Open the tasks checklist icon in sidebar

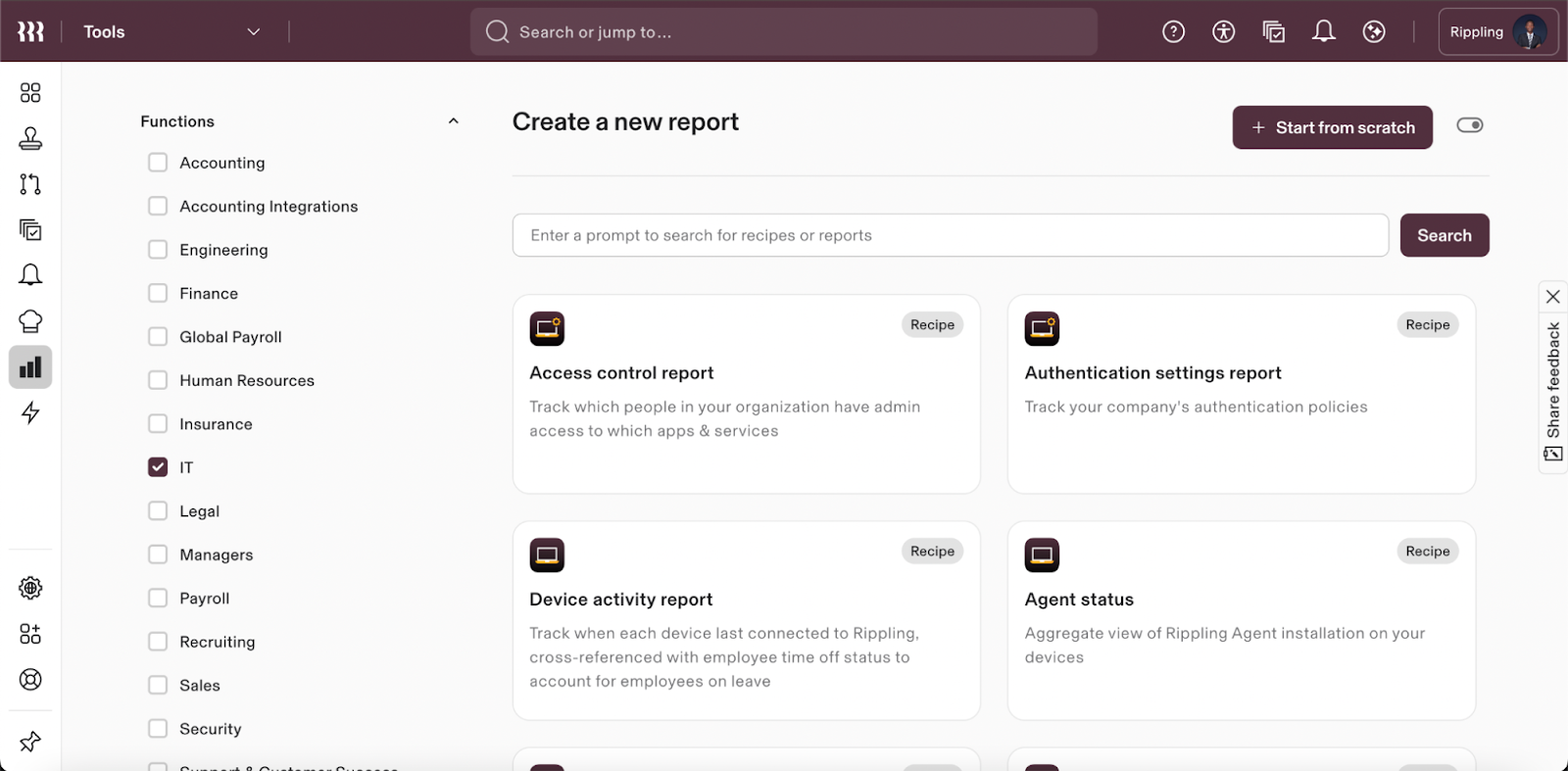(30, 230)
